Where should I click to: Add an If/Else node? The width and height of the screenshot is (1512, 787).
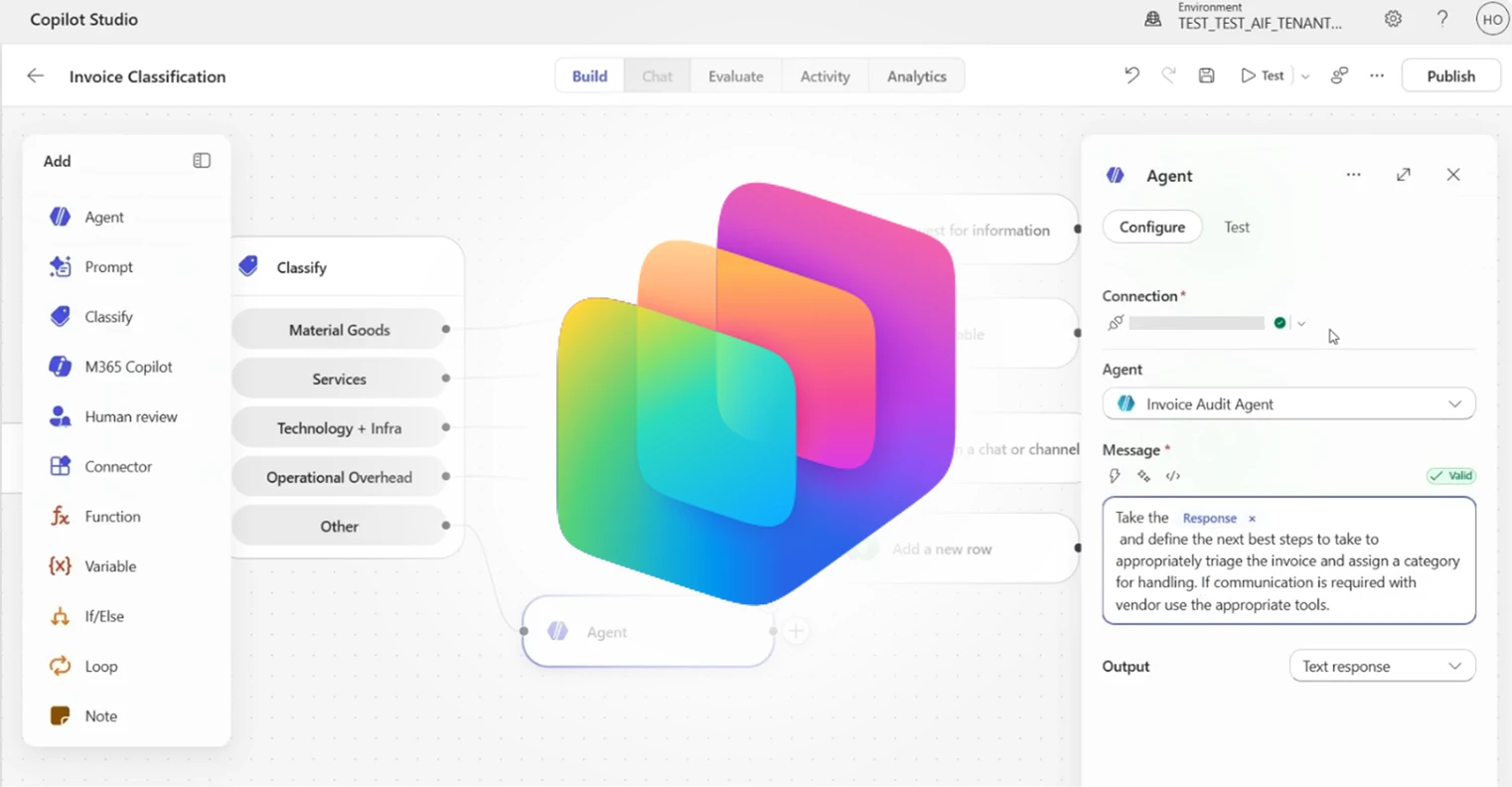click(x=86, y=616)
